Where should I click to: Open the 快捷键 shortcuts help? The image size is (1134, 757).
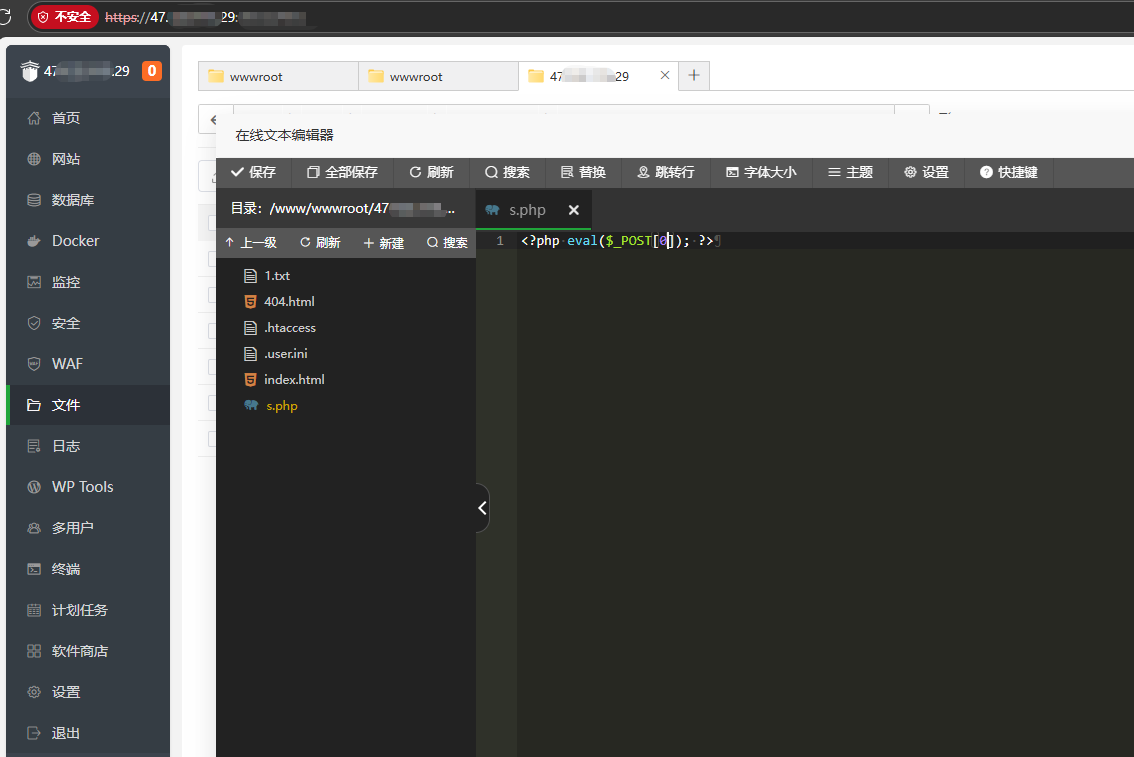[x=1008, y=172]
